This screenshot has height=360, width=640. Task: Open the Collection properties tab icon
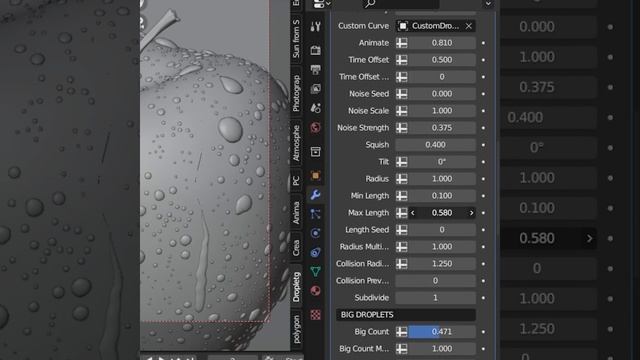[315, 152]
